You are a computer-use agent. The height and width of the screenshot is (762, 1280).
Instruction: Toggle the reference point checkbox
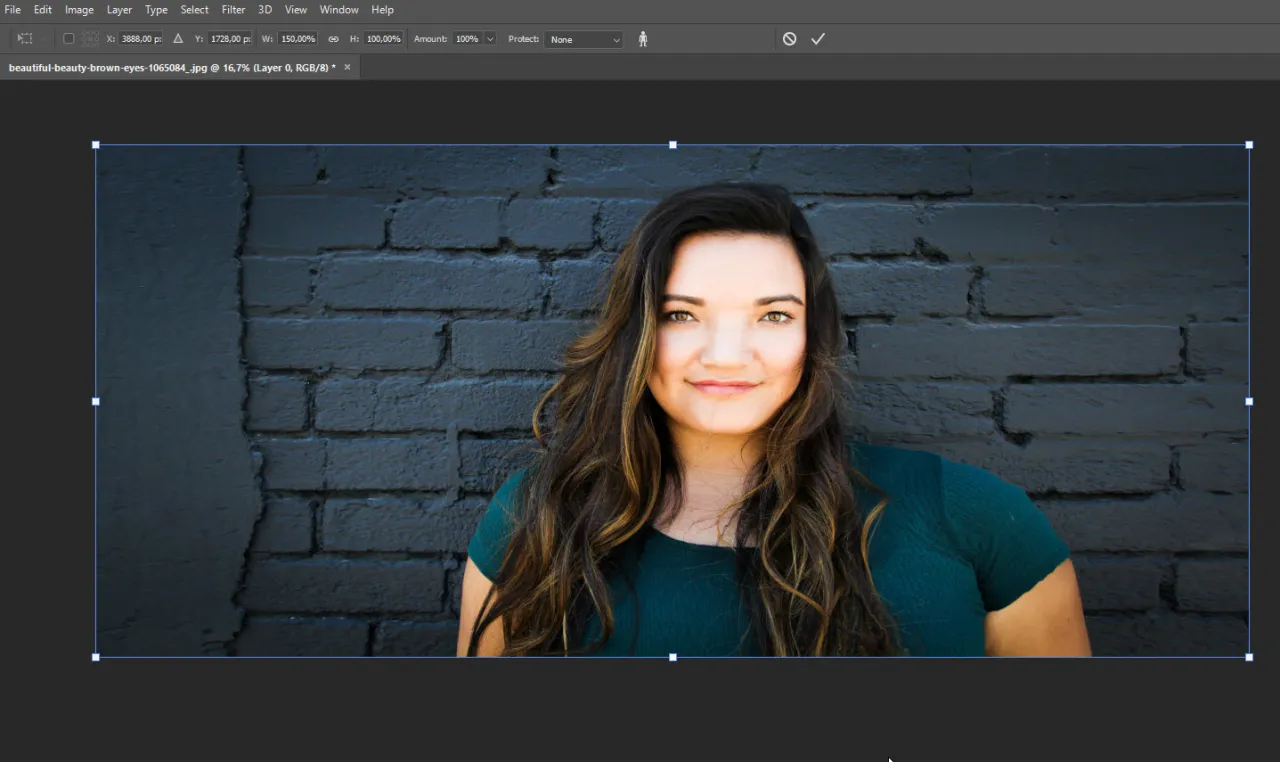pos(68,38)
